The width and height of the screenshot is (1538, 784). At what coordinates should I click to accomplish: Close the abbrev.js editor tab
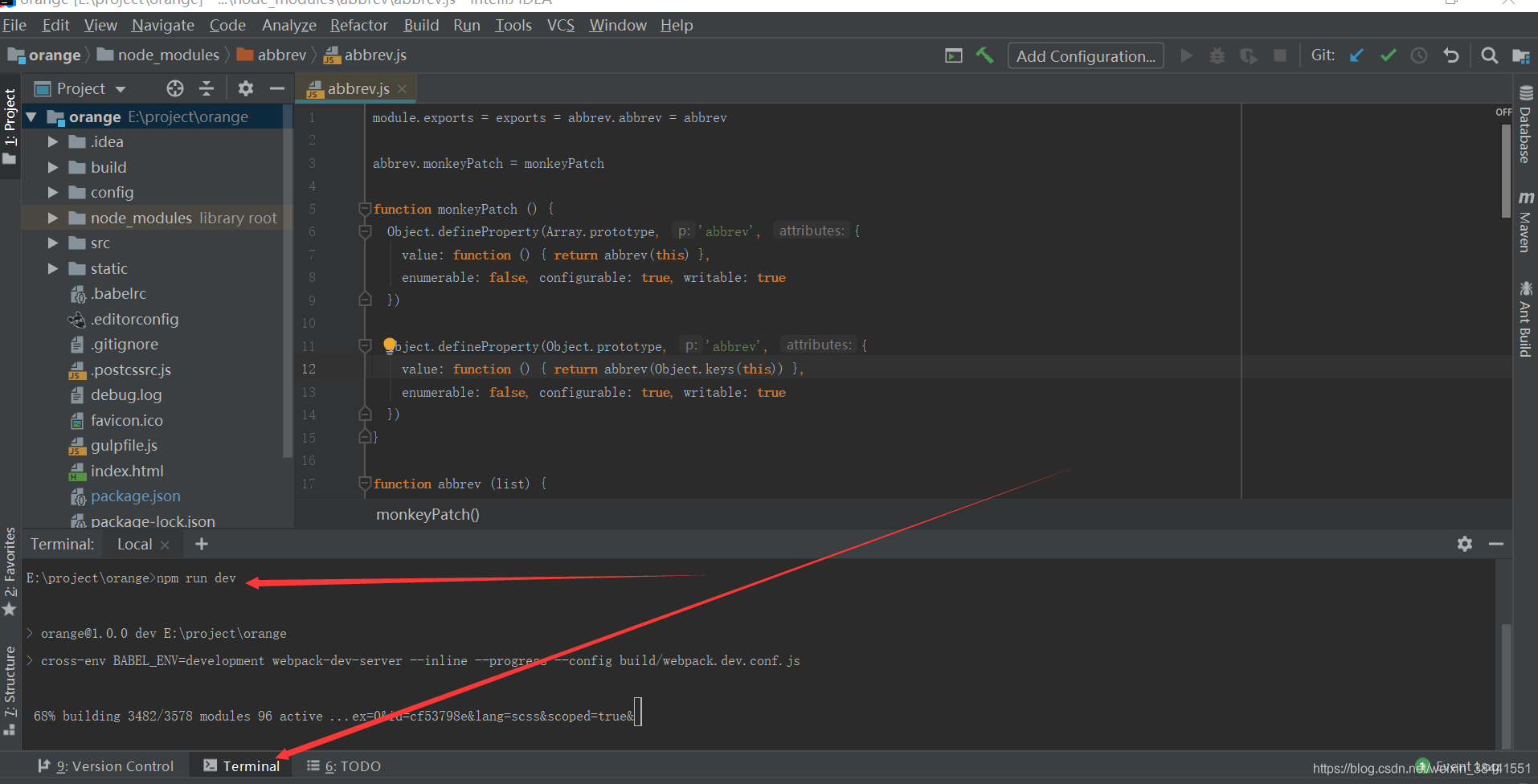tap(402, 89)
